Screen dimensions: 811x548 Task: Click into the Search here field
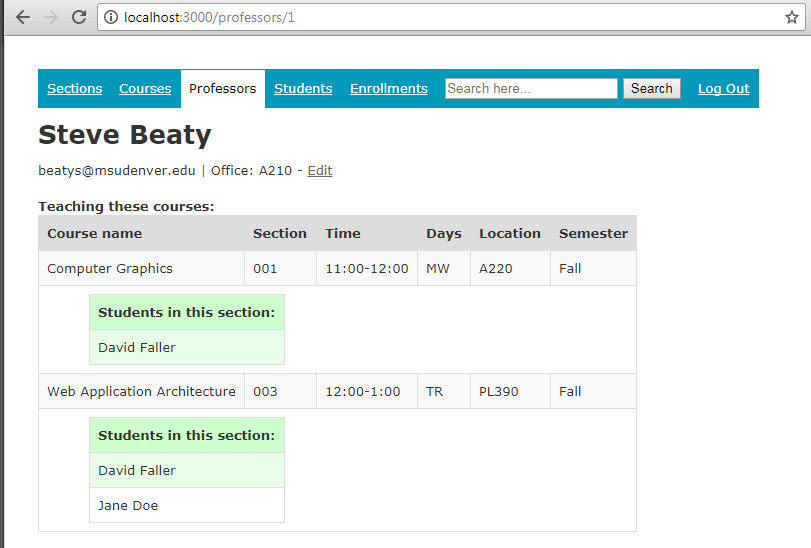(x=531, y=88)
